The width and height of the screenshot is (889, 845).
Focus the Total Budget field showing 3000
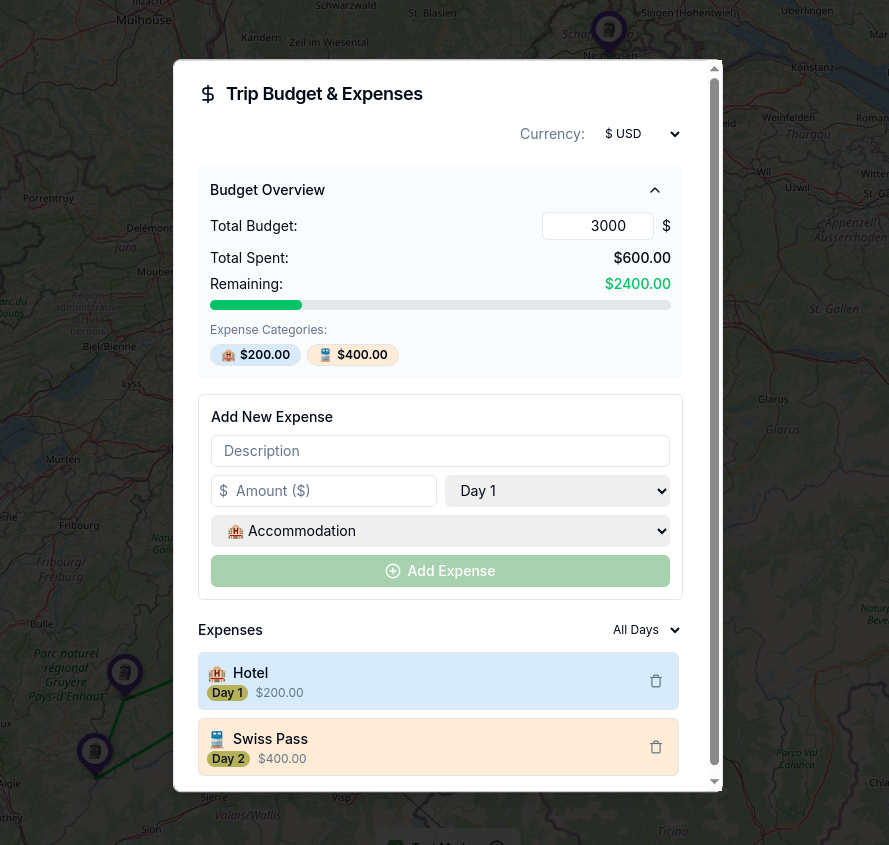pos(598,226)
